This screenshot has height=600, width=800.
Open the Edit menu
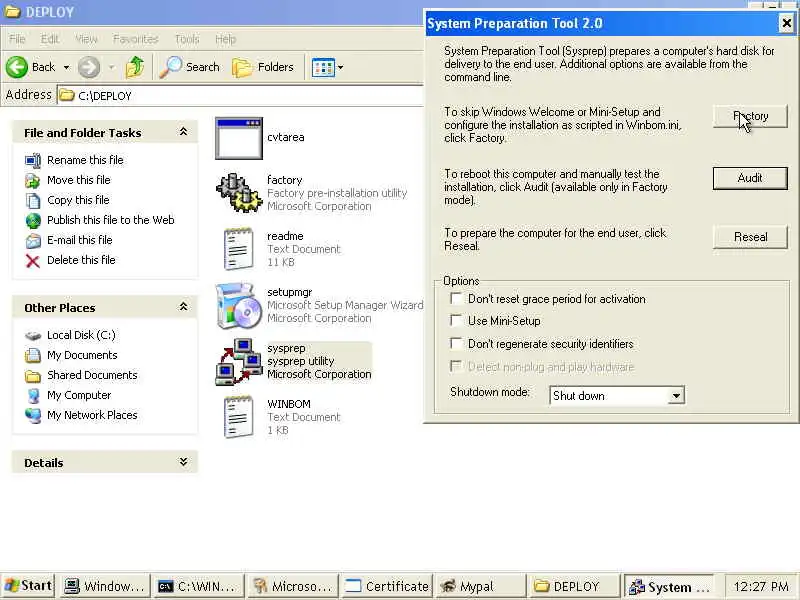tap(49, 39)
